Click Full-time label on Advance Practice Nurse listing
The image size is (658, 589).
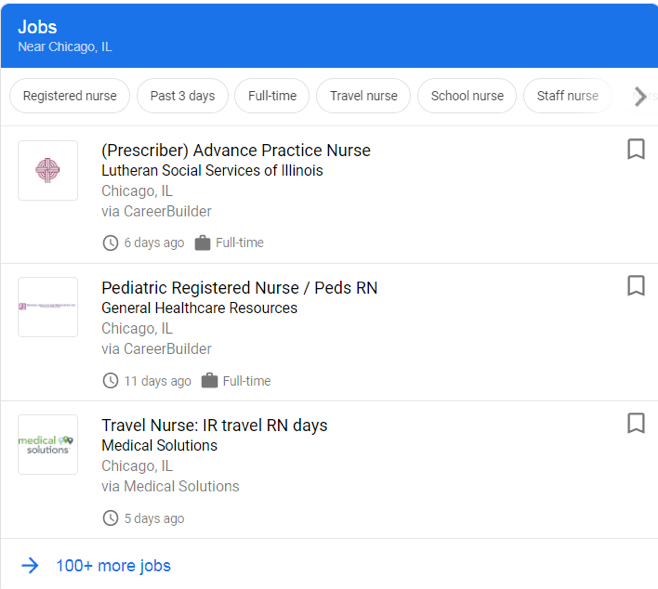point(240,242)
